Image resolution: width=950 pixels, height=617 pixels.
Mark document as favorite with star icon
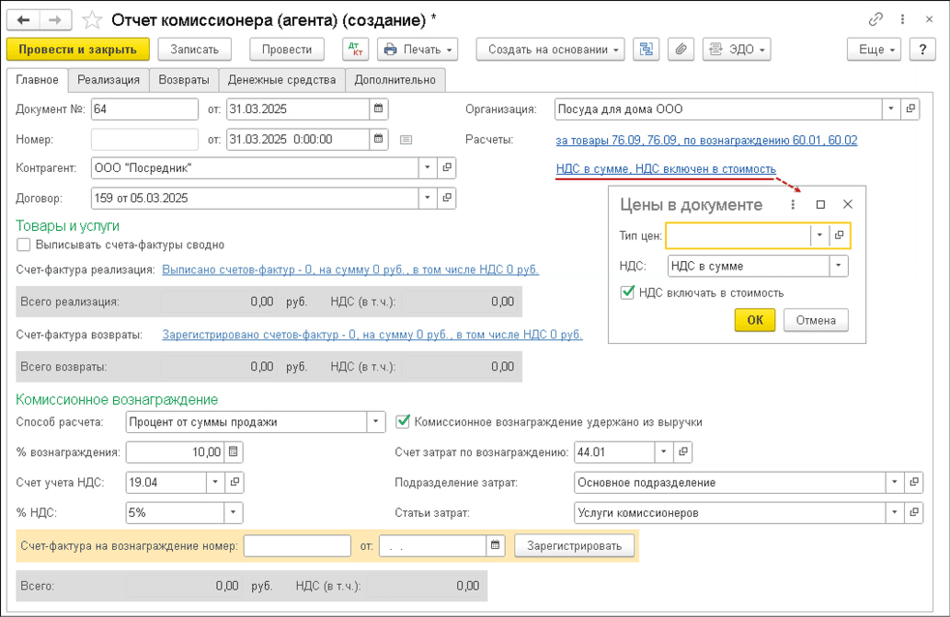tap(91, 20)
